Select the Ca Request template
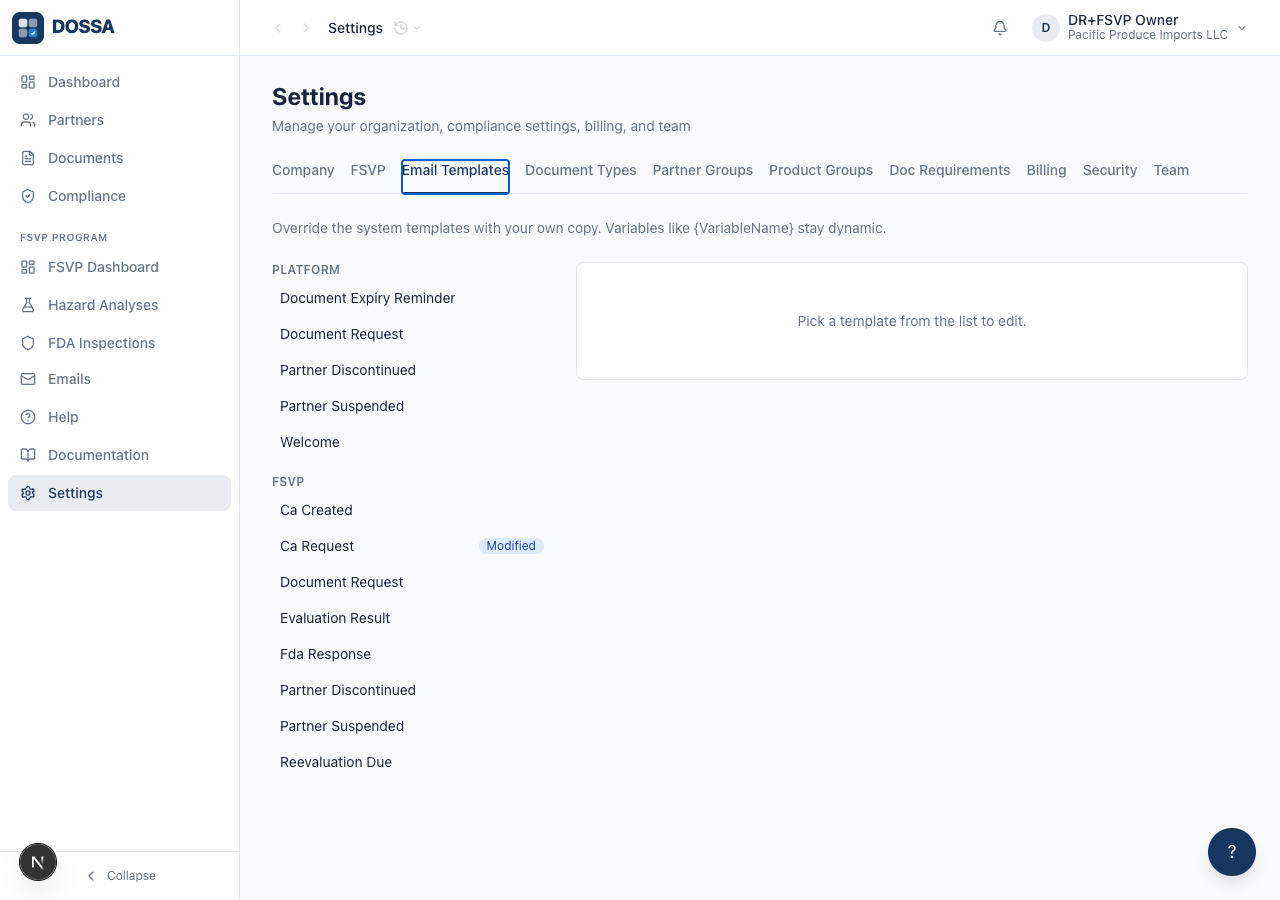Screen dimensions: 1280x900 [x=412, y=546]
